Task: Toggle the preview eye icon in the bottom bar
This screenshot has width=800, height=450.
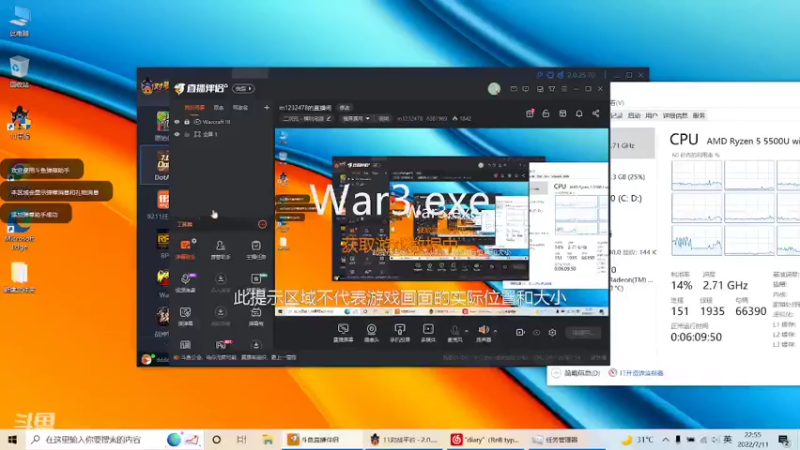Action: click(536, 333)
